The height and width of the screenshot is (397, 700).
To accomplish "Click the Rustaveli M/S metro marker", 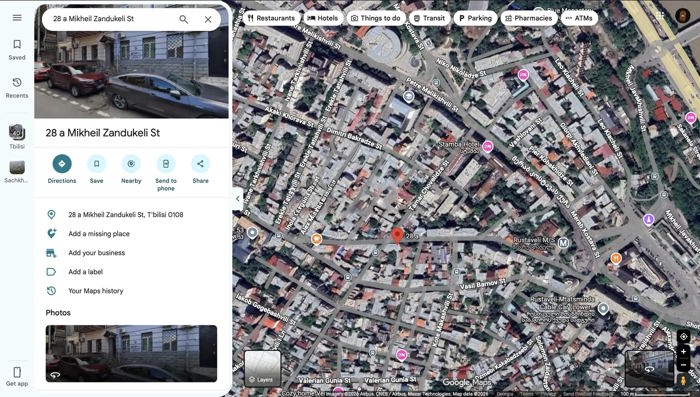I will click(563, 243).
